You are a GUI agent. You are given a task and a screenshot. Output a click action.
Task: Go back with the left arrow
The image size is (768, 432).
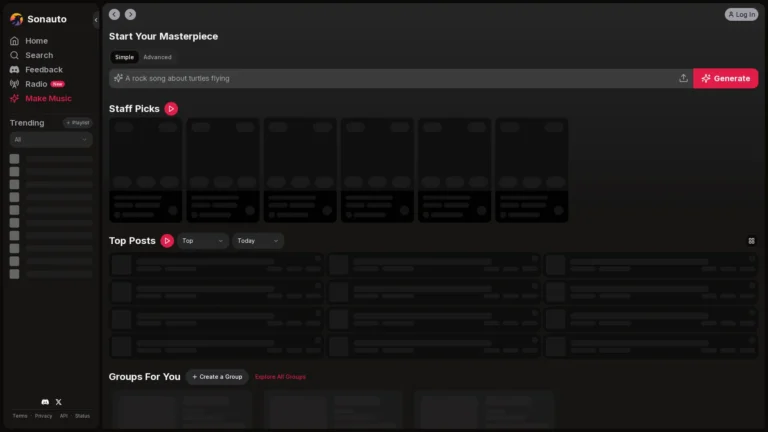pos(114,14)
